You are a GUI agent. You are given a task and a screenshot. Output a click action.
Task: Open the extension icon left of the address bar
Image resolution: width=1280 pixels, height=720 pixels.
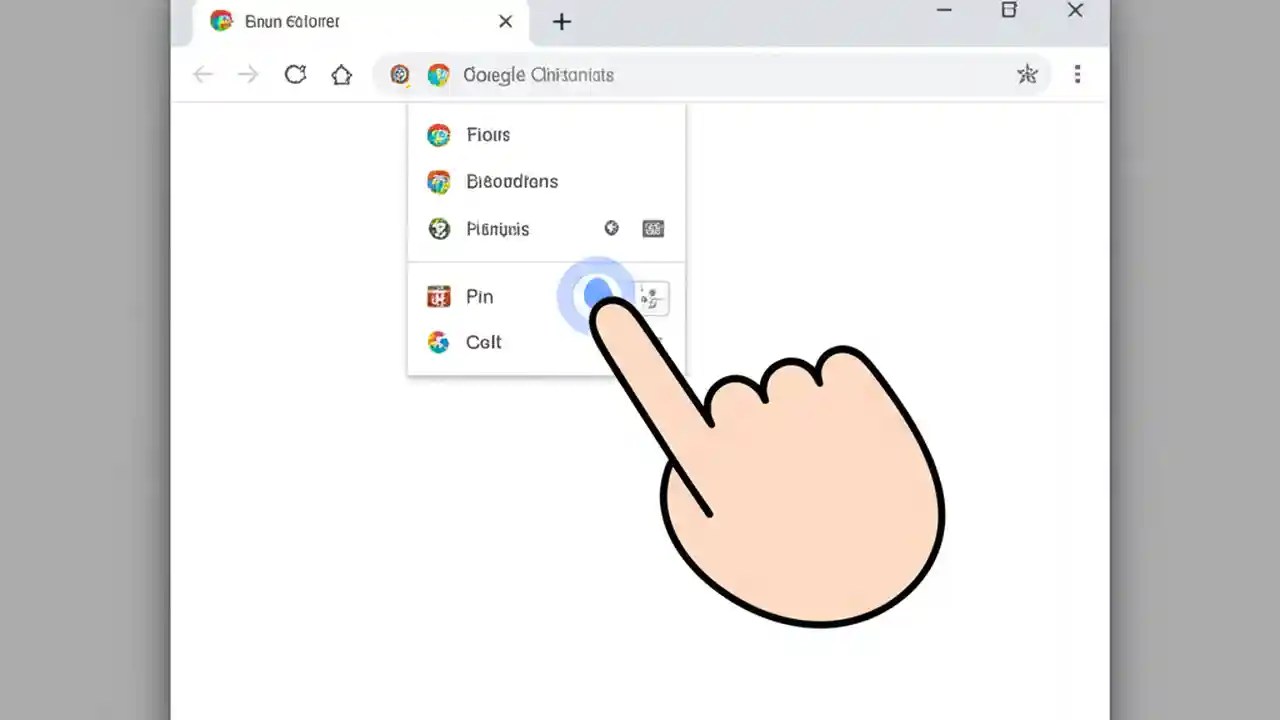pyautogui.click(x=400, y=74)
